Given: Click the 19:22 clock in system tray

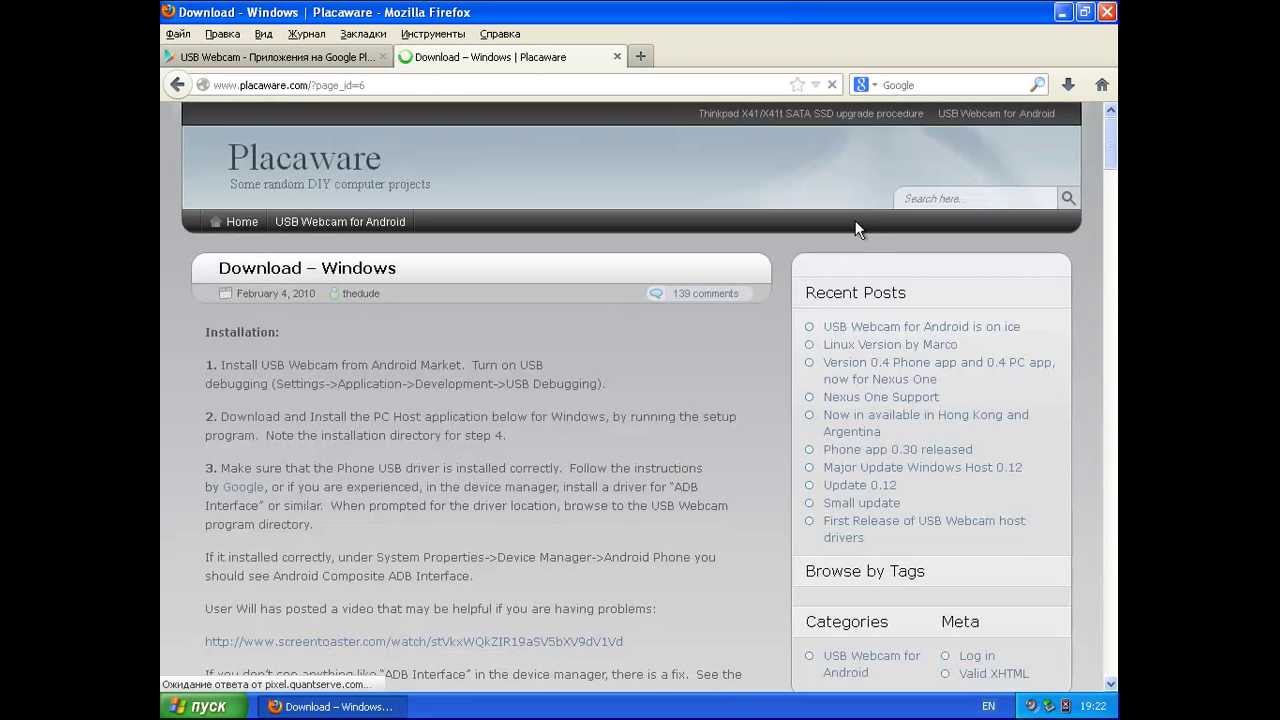Looking at the screenshot, I should pyautogui.click(x=1094, y=706).
